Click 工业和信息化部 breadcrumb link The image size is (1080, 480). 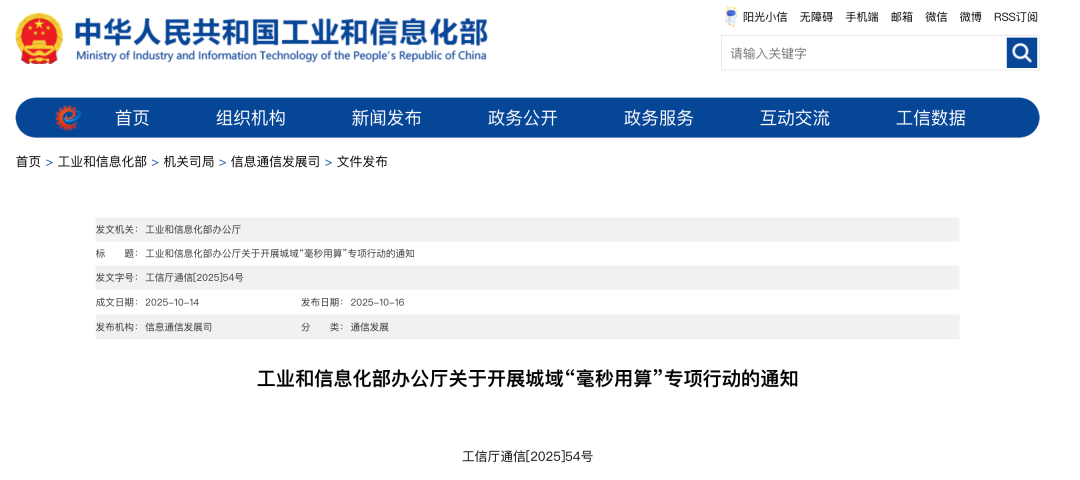tap(102, 162)
